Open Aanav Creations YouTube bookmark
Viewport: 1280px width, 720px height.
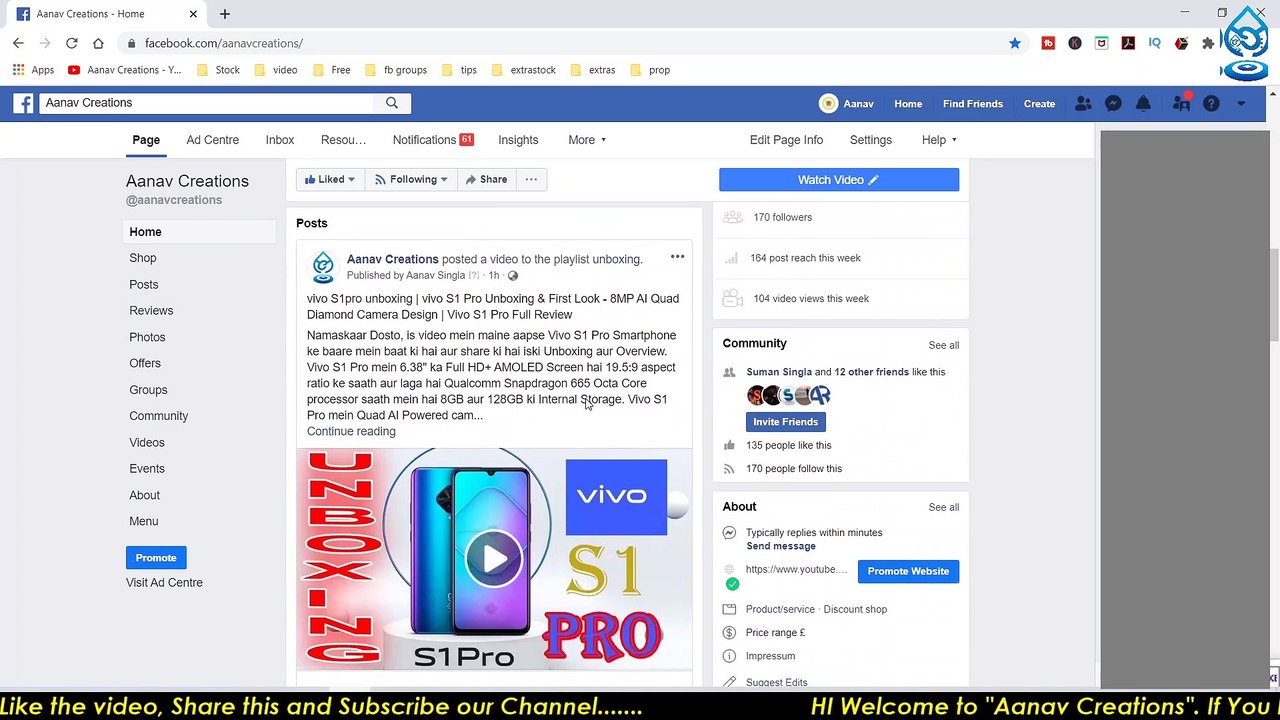point(124,70)
